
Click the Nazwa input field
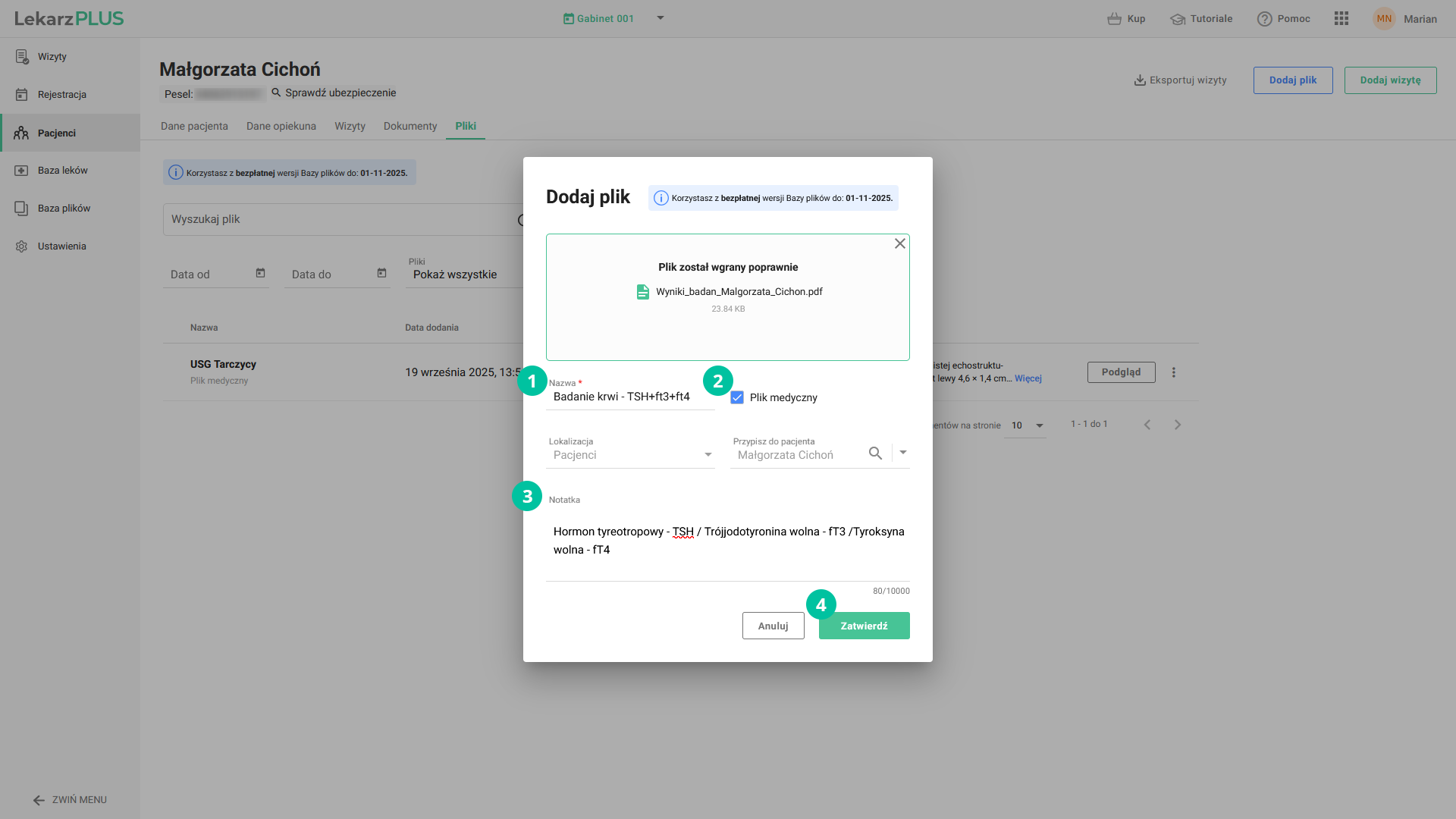point(629,397)
